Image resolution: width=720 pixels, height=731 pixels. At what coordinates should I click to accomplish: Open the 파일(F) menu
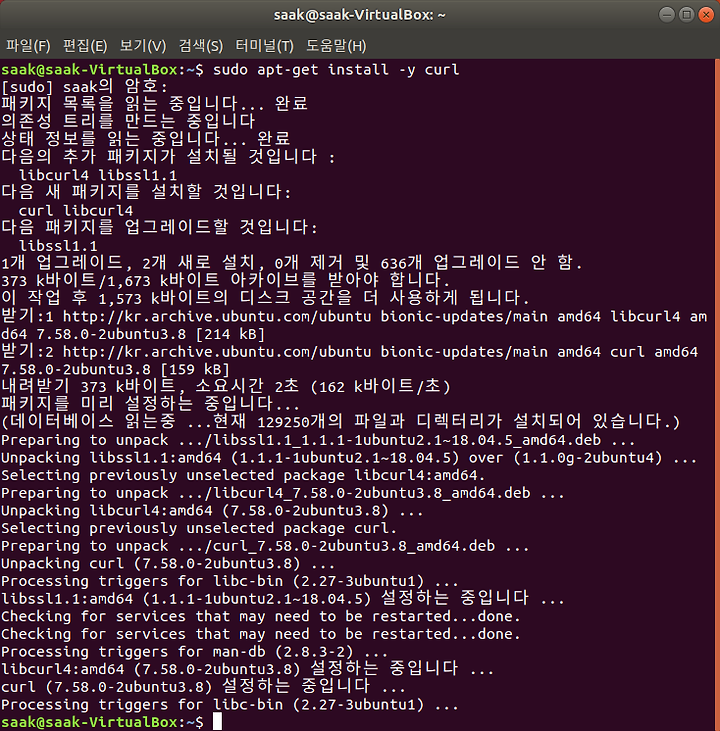[28, 46]
